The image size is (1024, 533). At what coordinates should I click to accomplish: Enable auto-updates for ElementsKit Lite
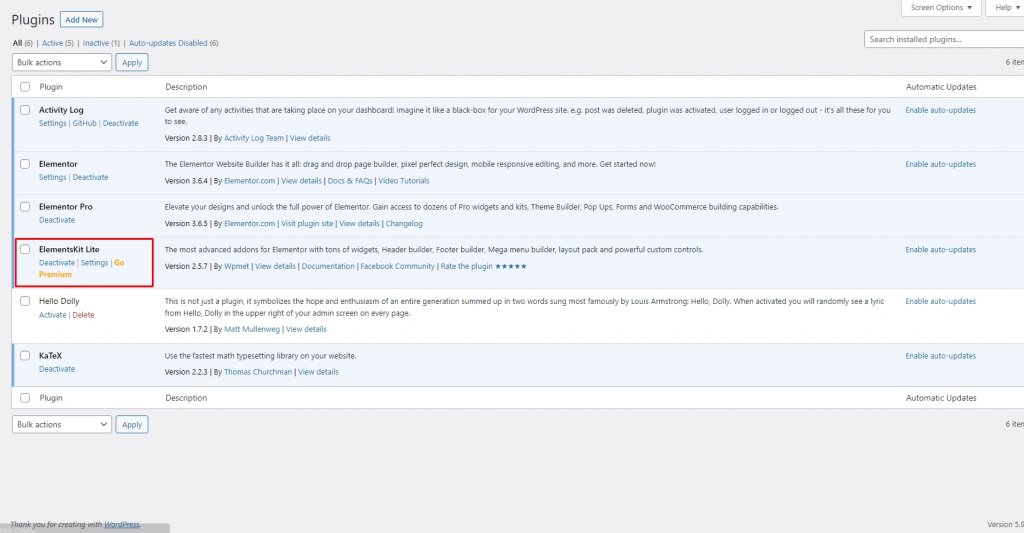940,250
